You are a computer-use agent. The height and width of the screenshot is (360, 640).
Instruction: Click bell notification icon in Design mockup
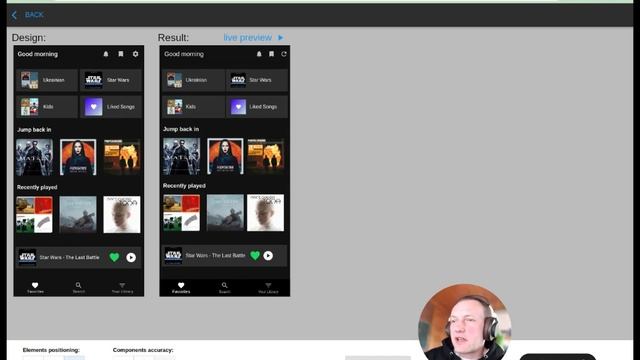click(x=106, y=54)
